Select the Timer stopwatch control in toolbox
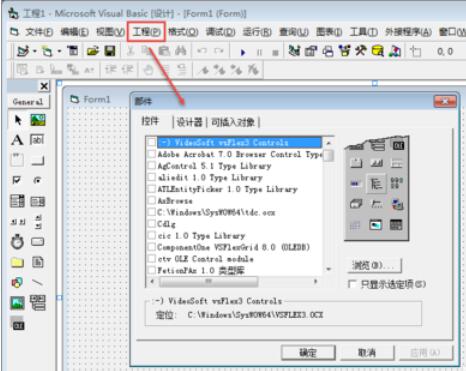This screenshot has height=371, width=466. (17, 242)
